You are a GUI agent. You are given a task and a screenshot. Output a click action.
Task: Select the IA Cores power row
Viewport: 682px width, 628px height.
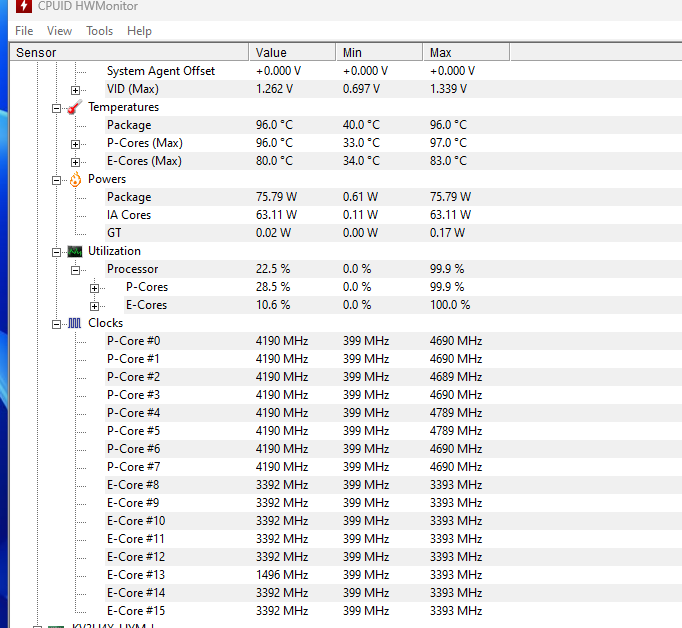point(129,215)
